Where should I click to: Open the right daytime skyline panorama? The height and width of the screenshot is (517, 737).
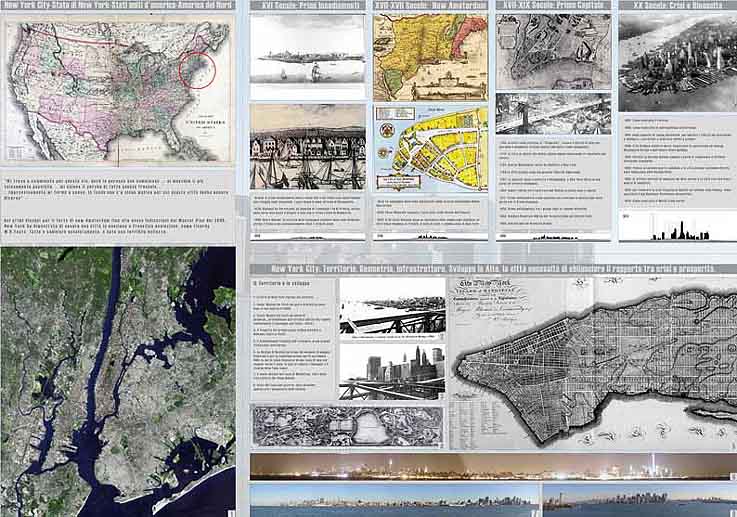[x=640, y=501]
